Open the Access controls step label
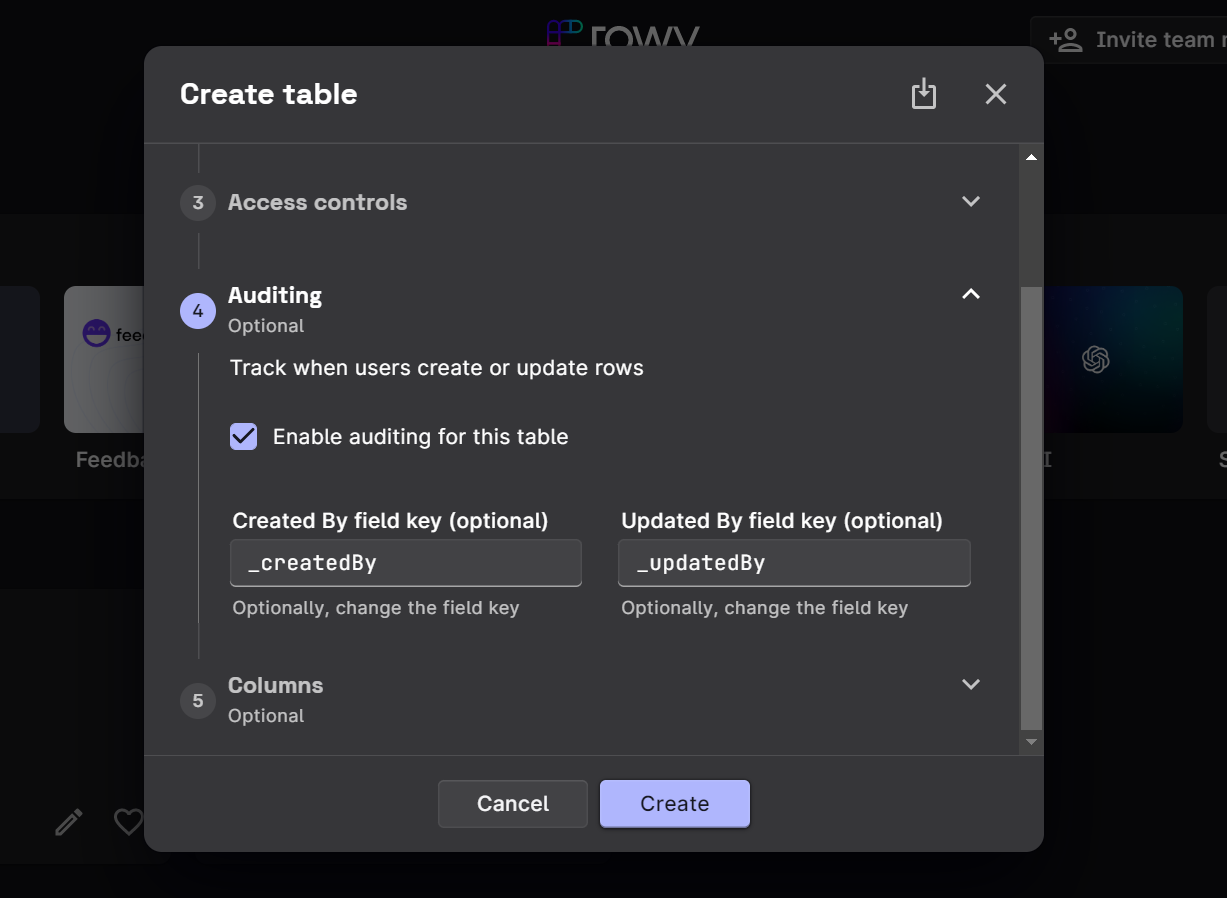Viewport: 1227px width, 898px height. point(317,202)
